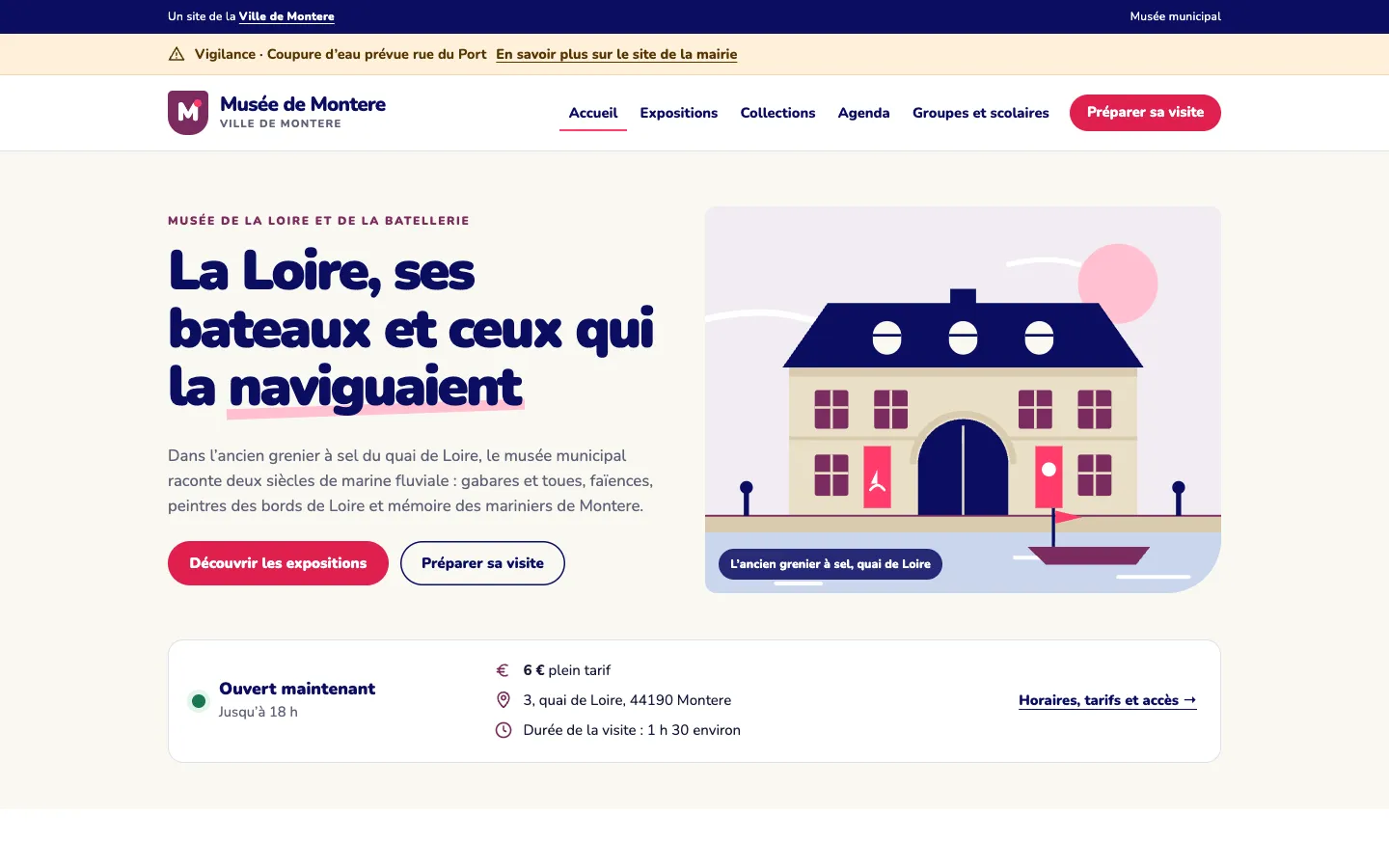Click the Jusqu'à 18 h text
The image size is (1389, 868).
click(x=258, y=712)
